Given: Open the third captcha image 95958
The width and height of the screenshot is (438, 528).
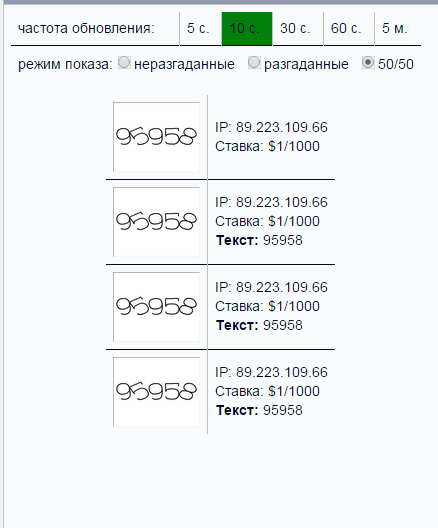Looking at the screenshot, I should click(156, 306).
